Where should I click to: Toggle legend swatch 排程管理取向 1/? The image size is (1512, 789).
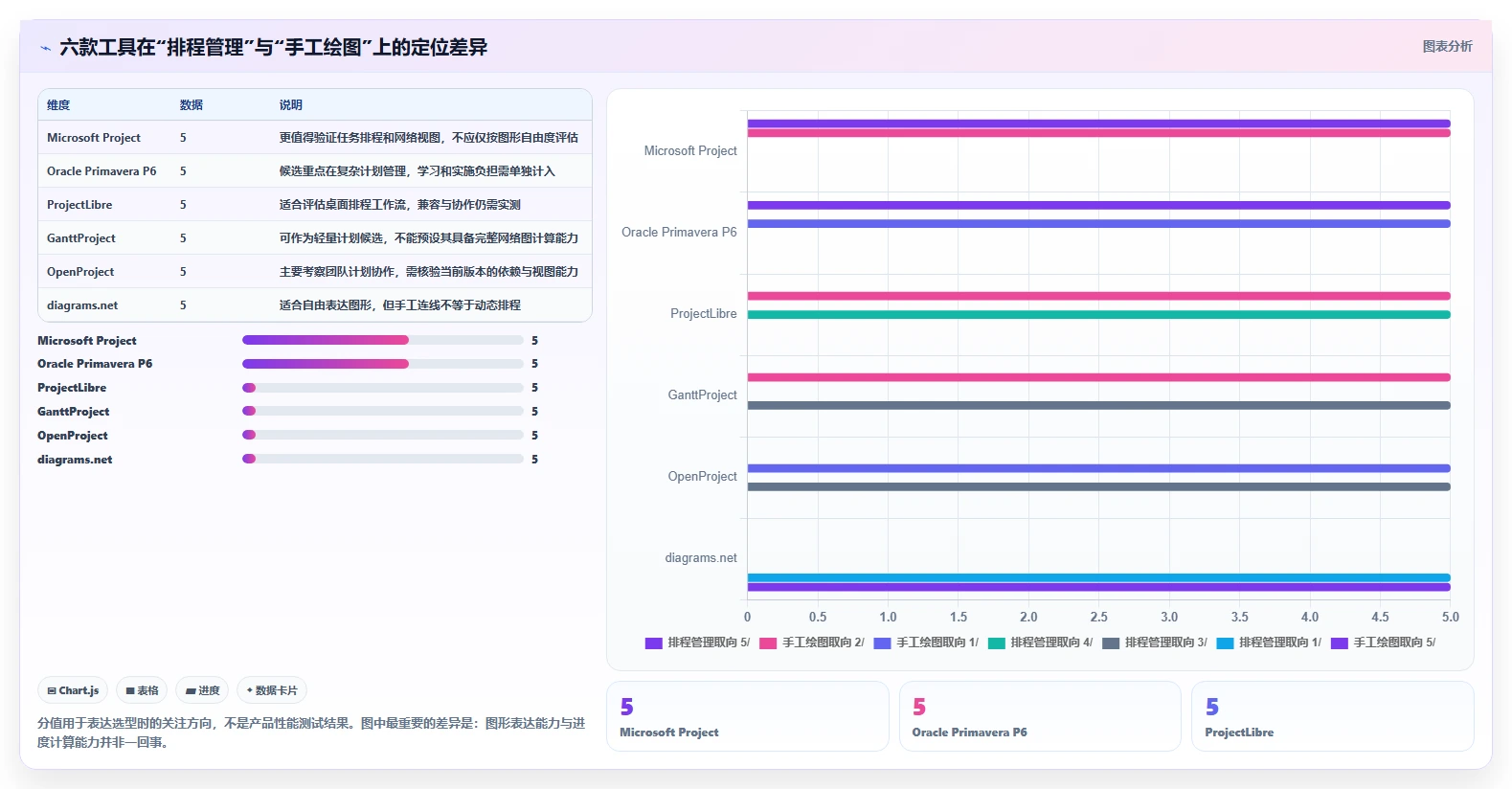tap(1225, 643)
